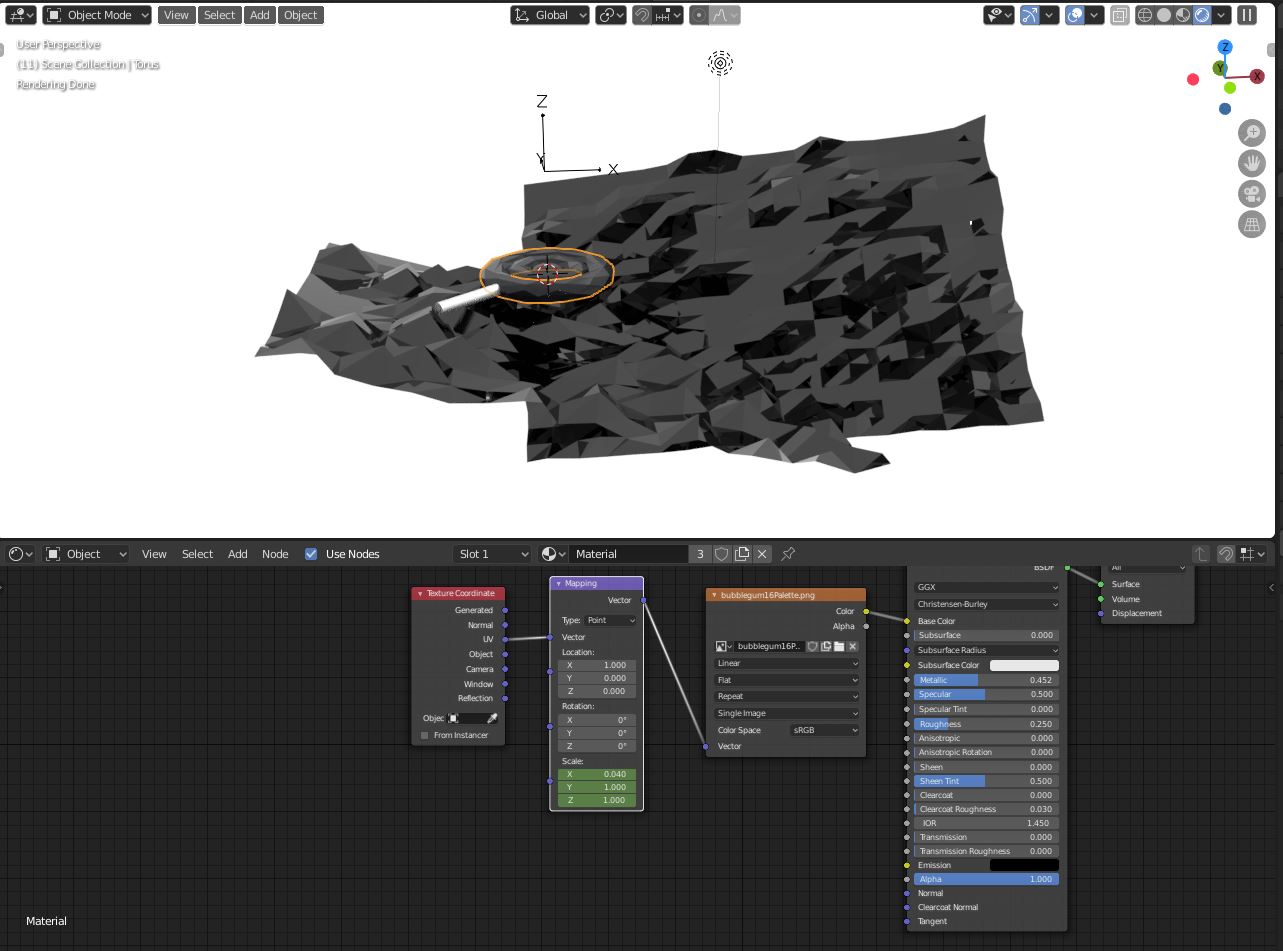Select solid viewport shading mode
The image size is (1283, 951).
1164,15
